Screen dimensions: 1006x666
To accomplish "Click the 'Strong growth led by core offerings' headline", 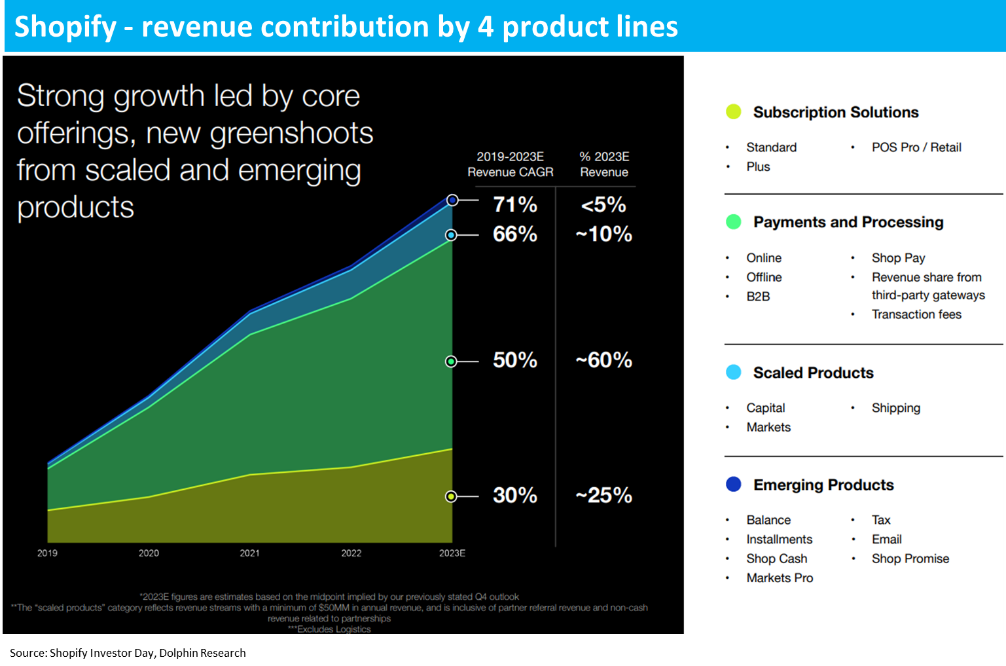I will [x=195, y=151].
